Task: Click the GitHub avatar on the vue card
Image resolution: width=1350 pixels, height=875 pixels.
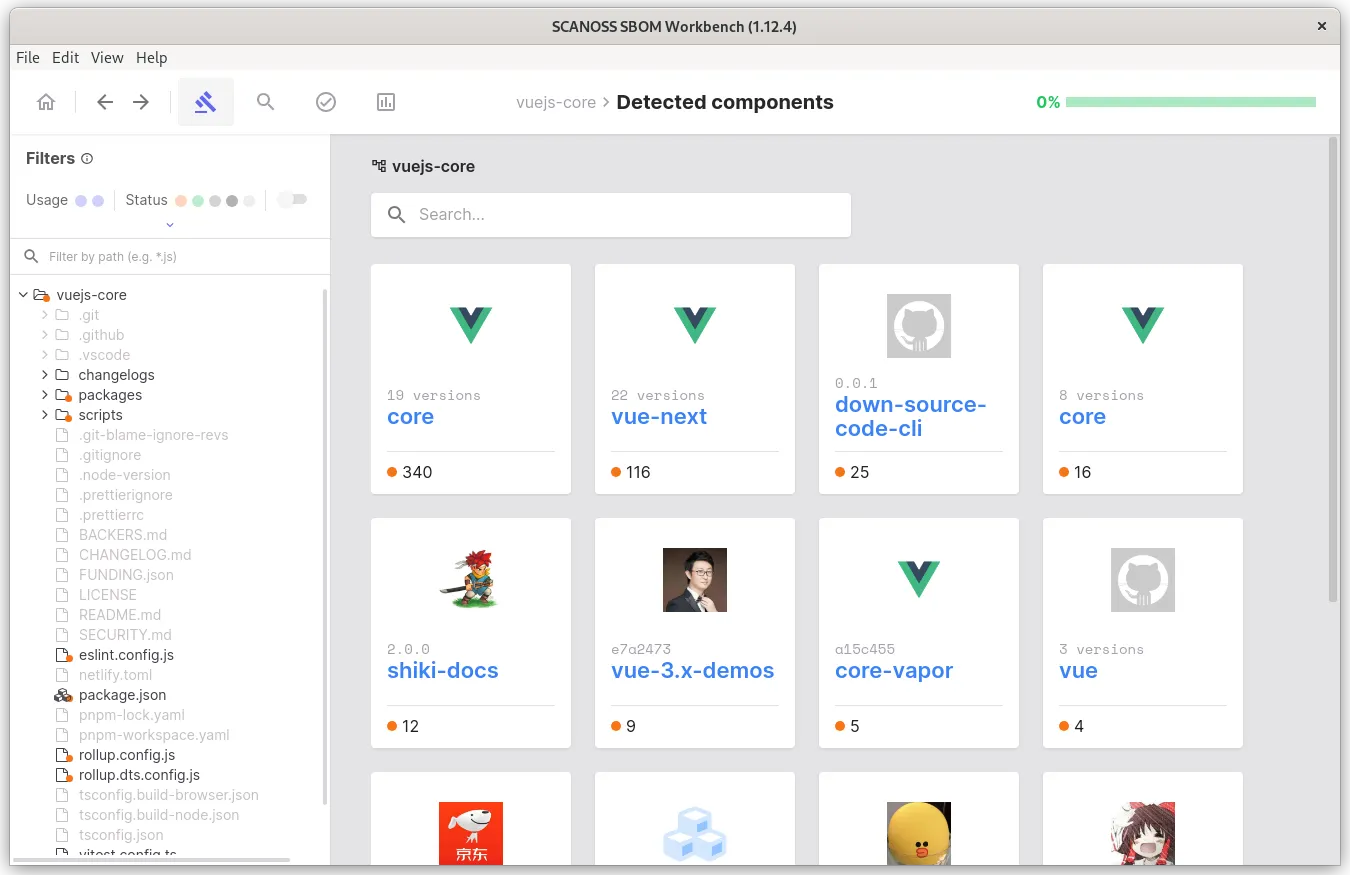Action: click(1143, 580)
